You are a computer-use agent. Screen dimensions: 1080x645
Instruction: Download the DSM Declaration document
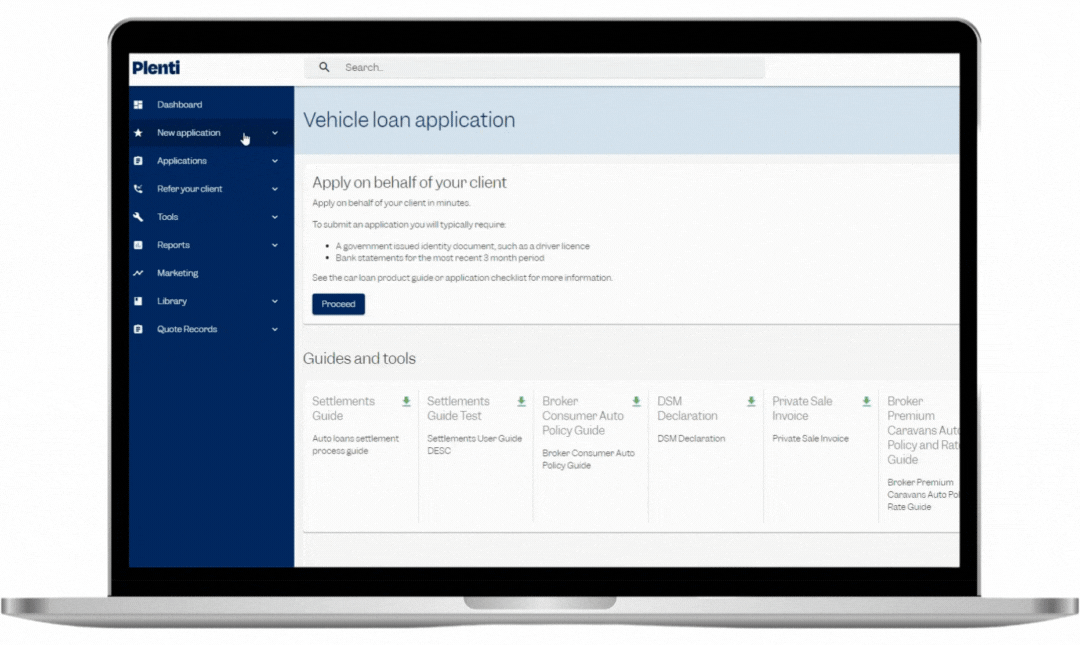coord(751,401)
